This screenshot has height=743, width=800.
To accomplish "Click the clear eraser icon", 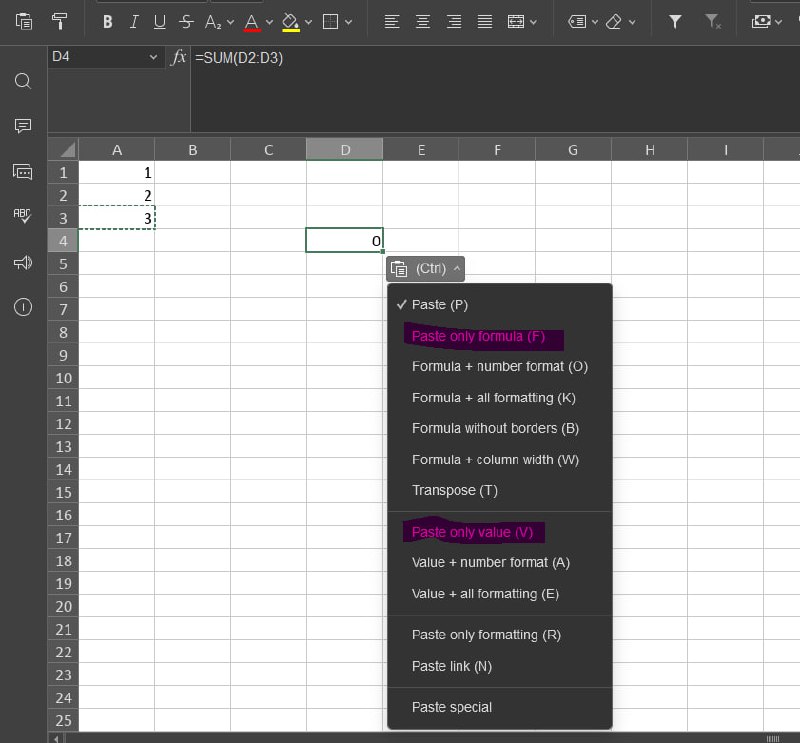I will (x=614, y=22).
